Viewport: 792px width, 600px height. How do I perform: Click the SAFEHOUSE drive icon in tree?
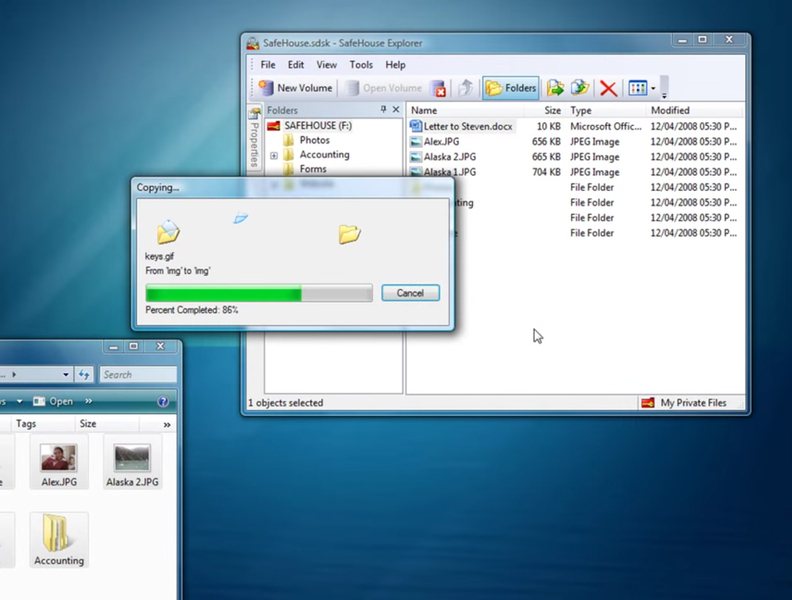273,125
